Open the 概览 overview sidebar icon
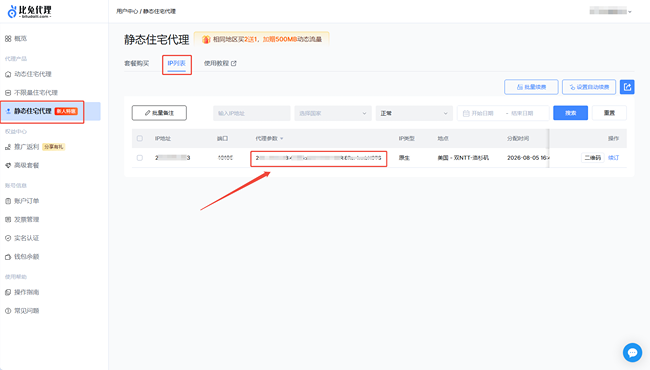The width and height of the screenshot is (650, 370). pos(8,39)
